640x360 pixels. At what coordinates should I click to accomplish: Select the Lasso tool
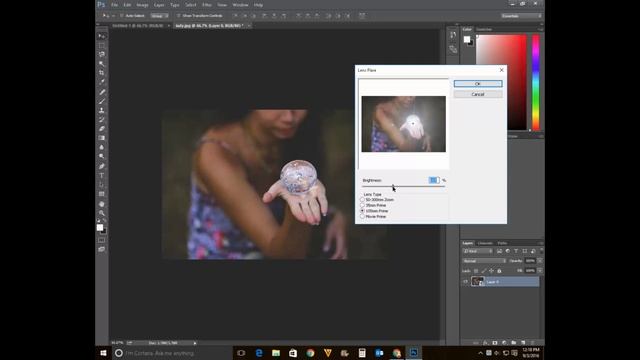[x=102, y=54]
